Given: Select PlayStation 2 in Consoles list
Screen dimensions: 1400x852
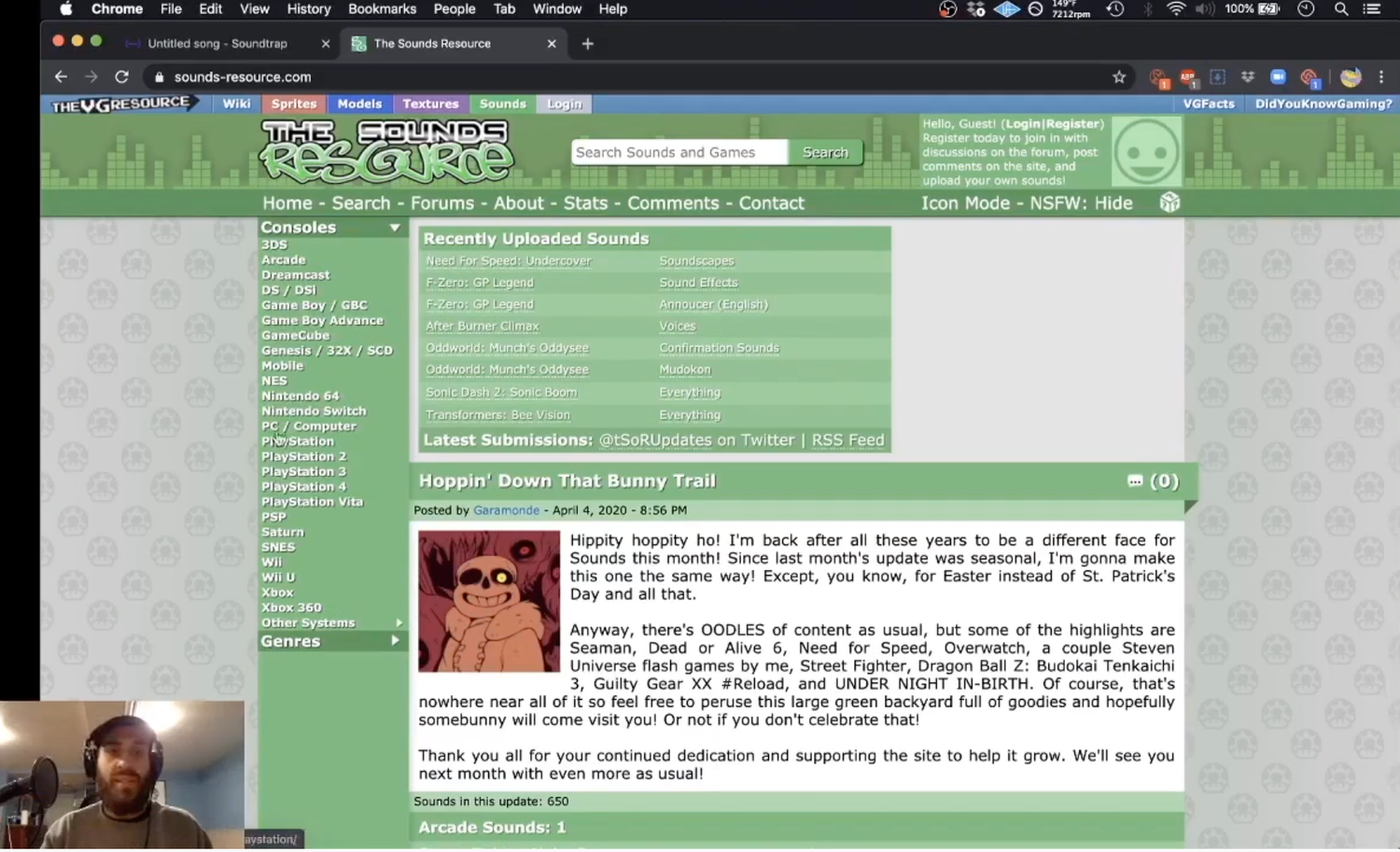Looking at the screenshot, I should pyautogui.click(x=303, y=456).
